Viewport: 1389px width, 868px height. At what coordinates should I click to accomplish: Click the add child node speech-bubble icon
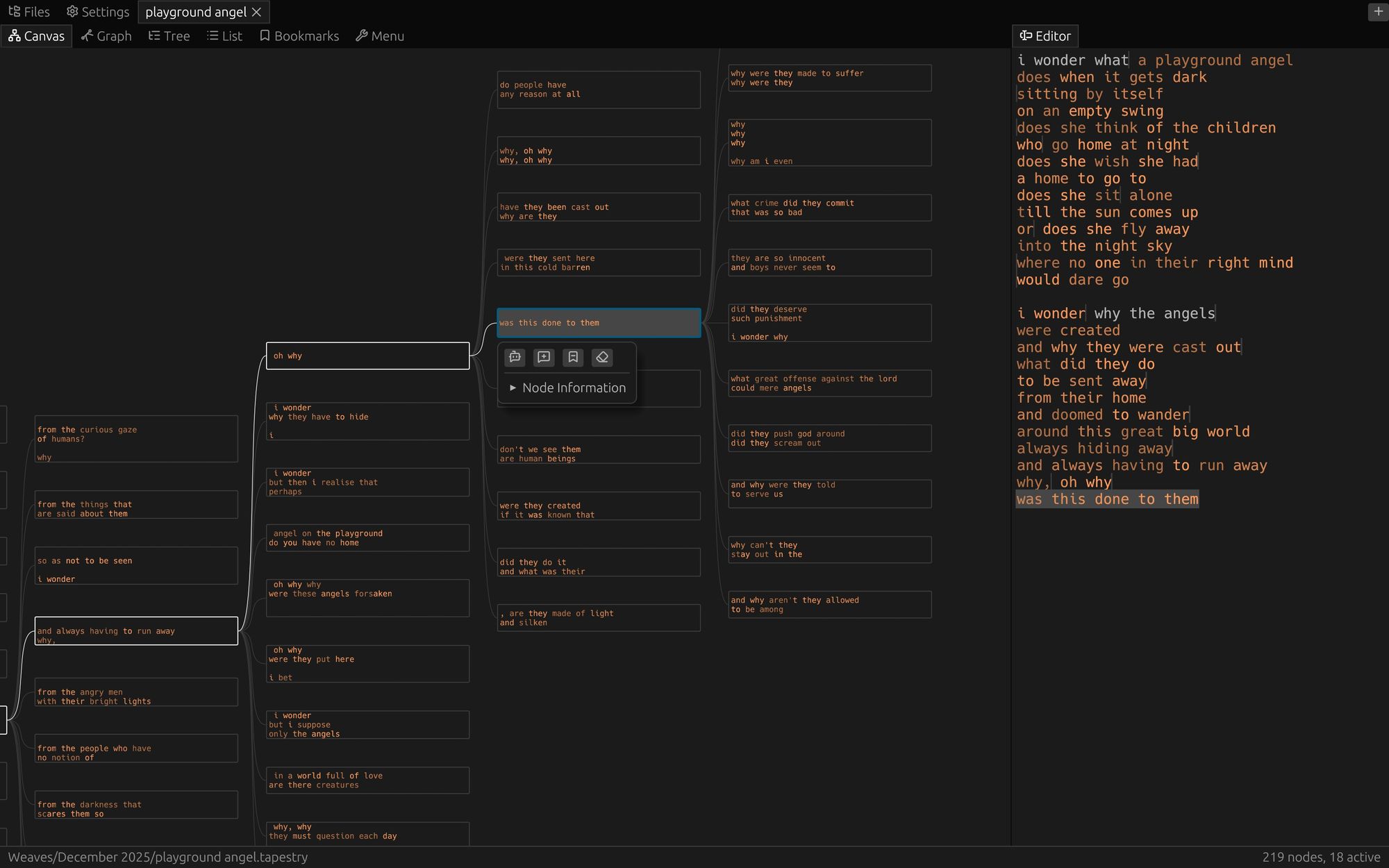pos(544,357)
